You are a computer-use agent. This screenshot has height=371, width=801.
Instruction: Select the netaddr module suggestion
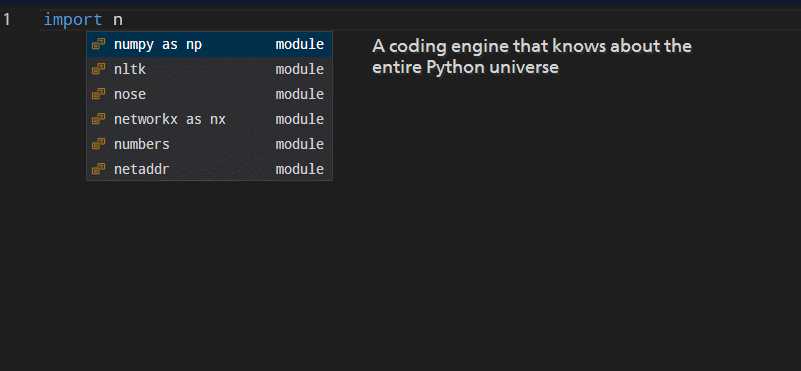[x=209, y=169]
